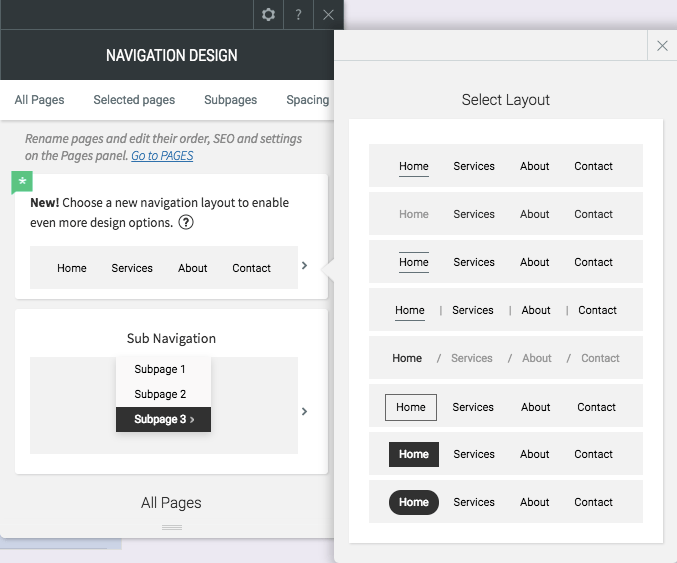The width and height of the screenshot is (677, 563).
Task: Open the settings gear icon
Action: [268, 15]
